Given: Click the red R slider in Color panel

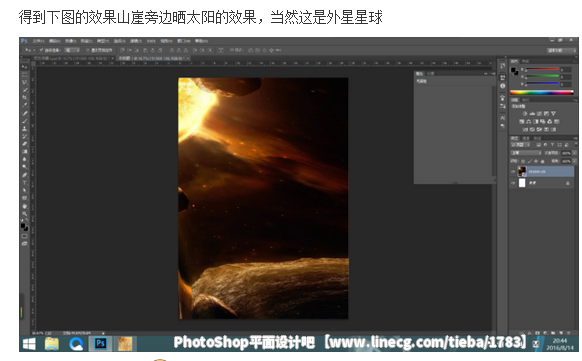Looking at the screenshot, I should point(542,69).
